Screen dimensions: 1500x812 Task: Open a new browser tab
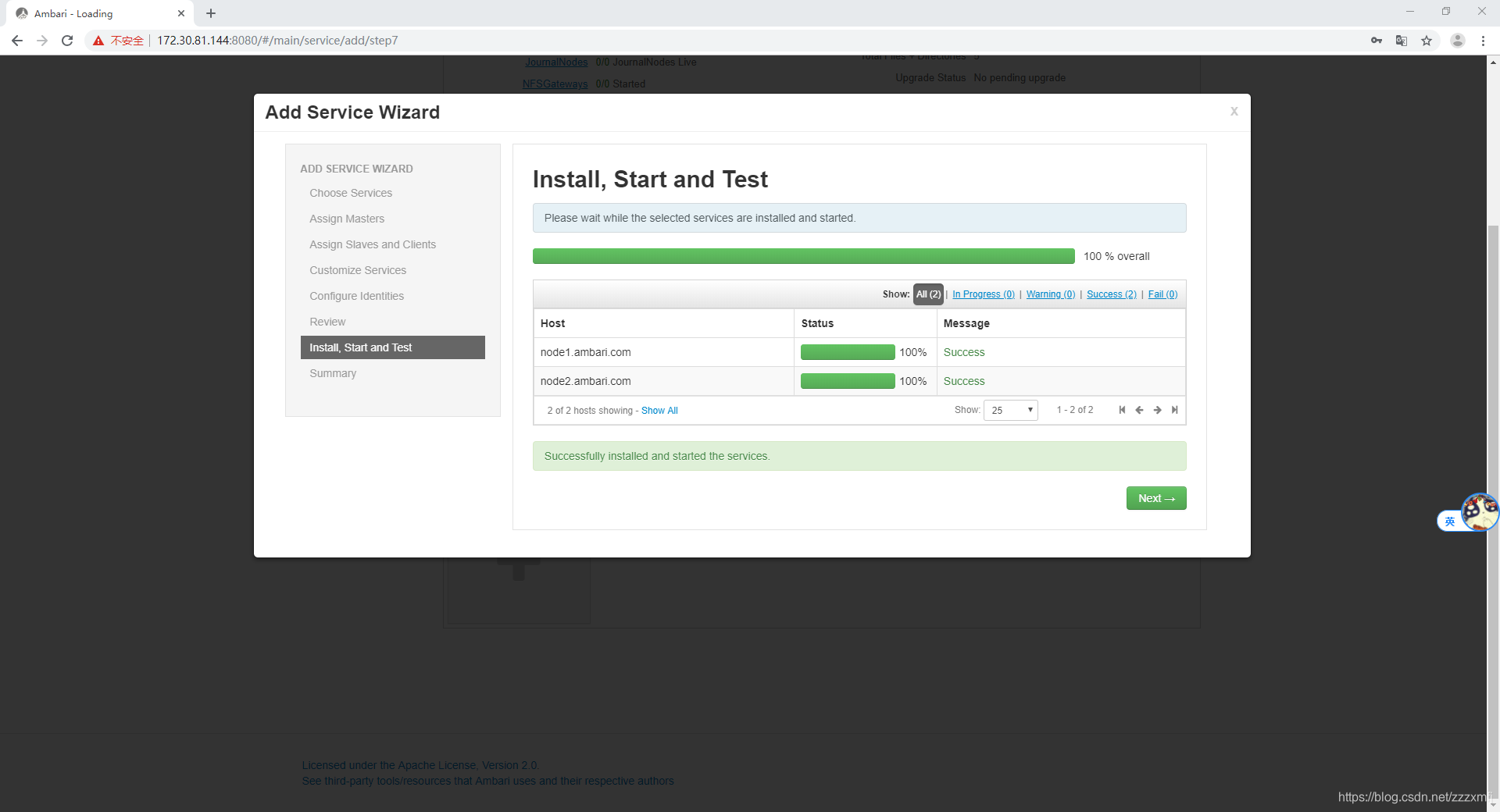(211, 13)
